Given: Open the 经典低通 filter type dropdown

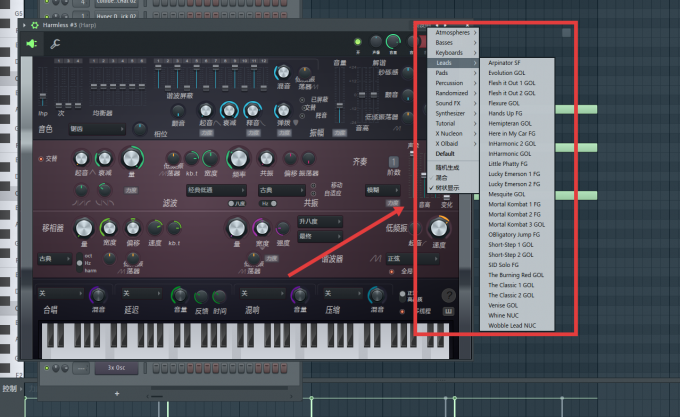Looking at the screenshot, I should tap(216, 190).
